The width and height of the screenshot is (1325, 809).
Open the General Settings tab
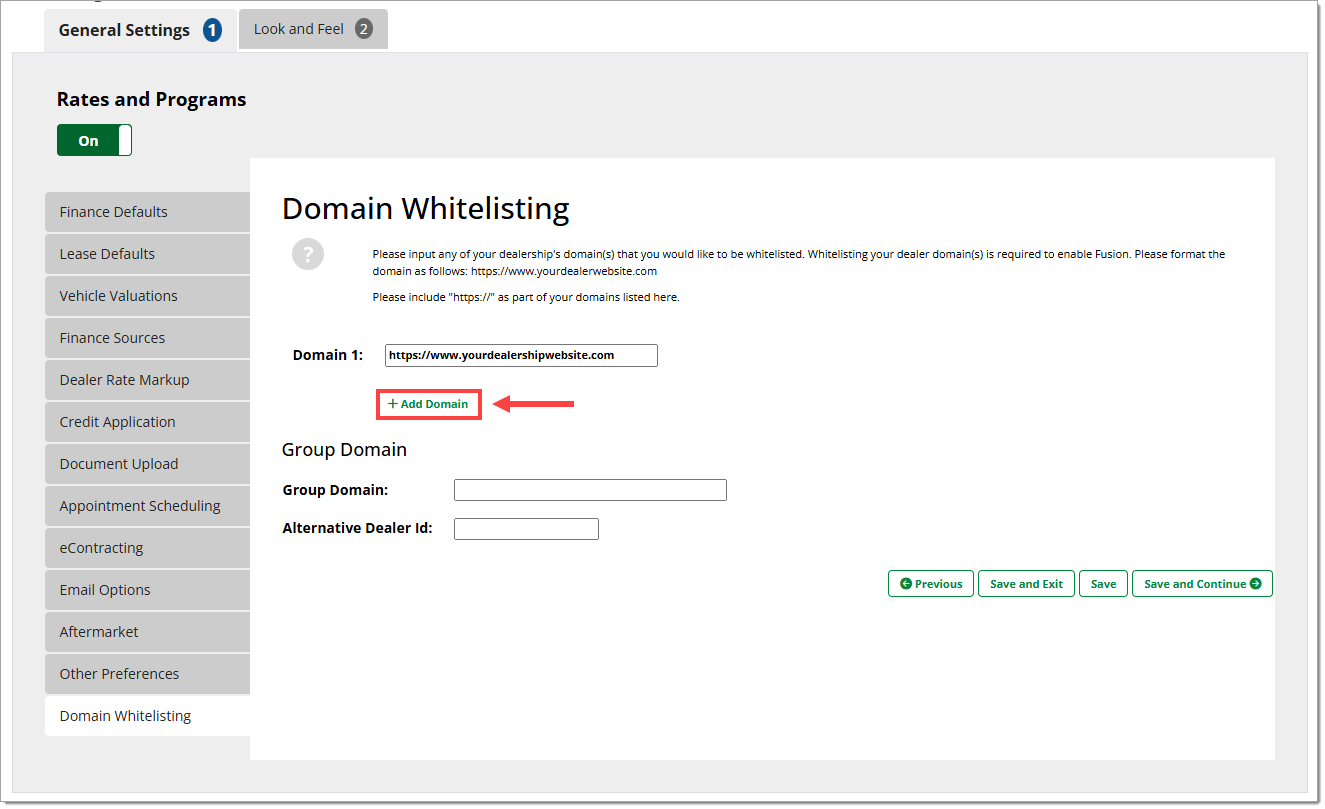click(x=140, y=30)
